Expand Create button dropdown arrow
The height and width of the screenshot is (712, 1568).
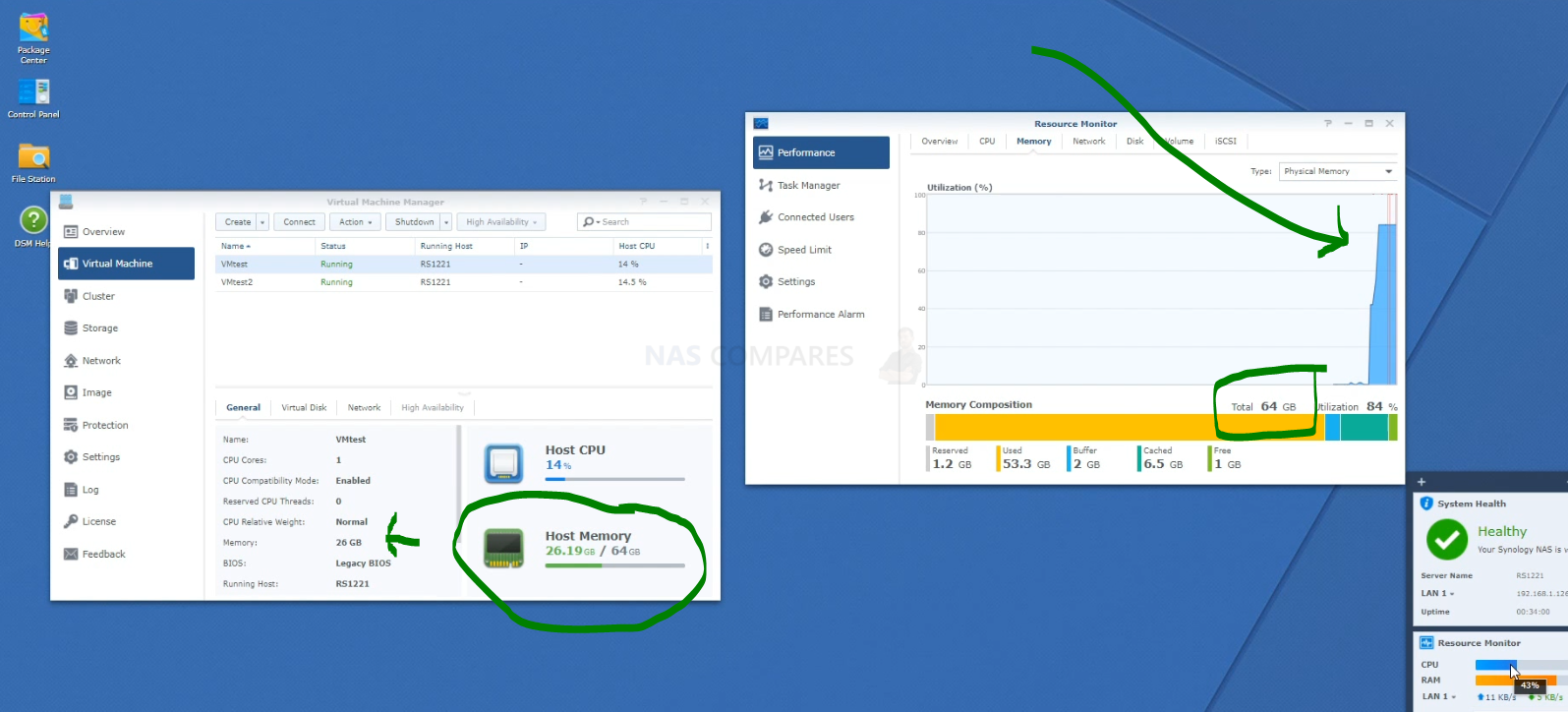pyautogui.click(x=262, y=222)
